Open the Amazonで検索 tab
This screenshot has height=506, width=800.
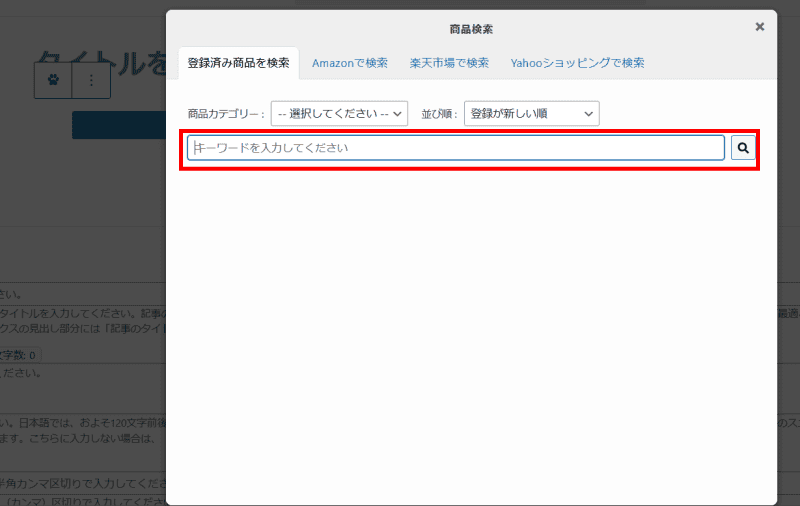pyautogui.click(x=349, y=63)
